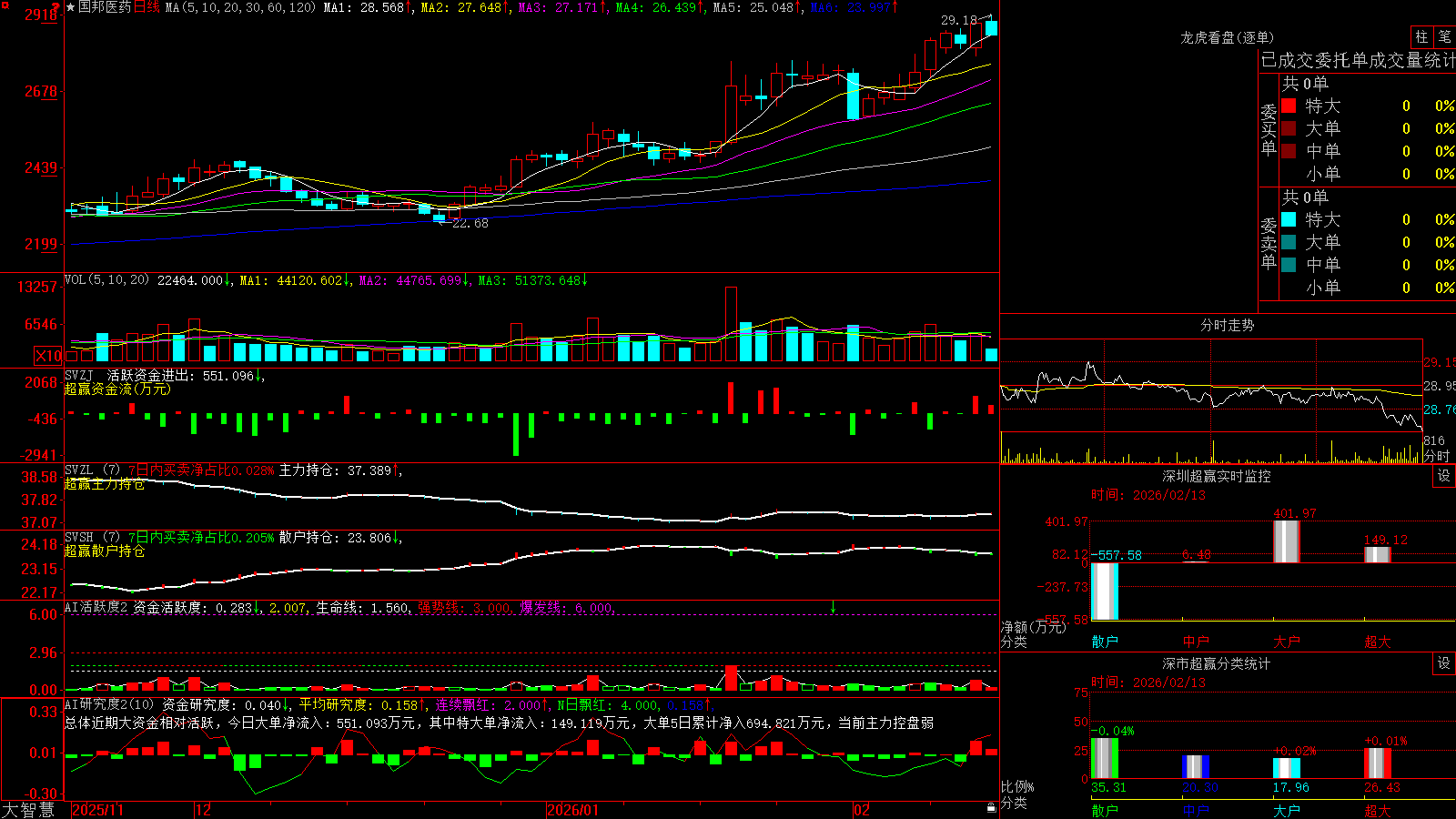Click the 13257 volume axis value

[x=37, y=287]
